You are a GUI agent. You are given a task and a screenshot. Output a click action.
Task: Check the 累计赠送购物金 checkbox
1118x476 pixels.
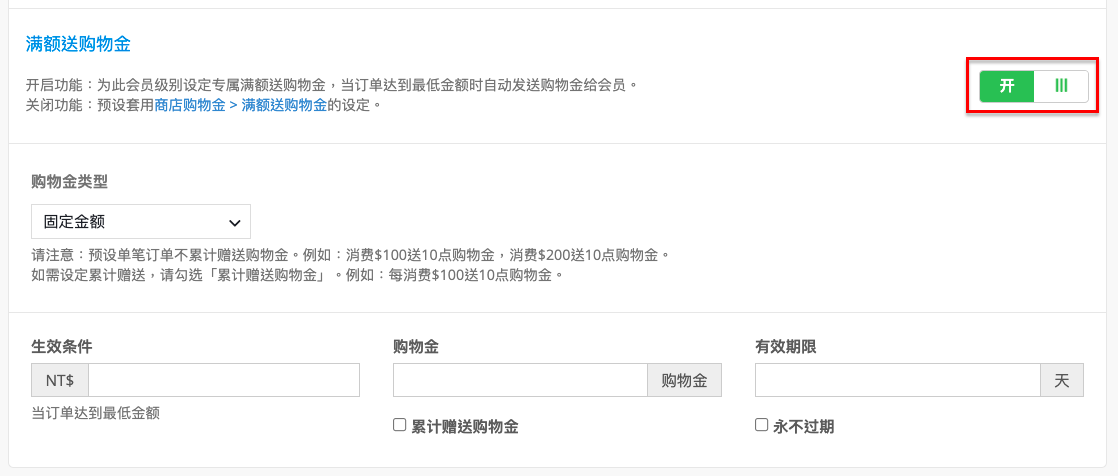point(399,425)
